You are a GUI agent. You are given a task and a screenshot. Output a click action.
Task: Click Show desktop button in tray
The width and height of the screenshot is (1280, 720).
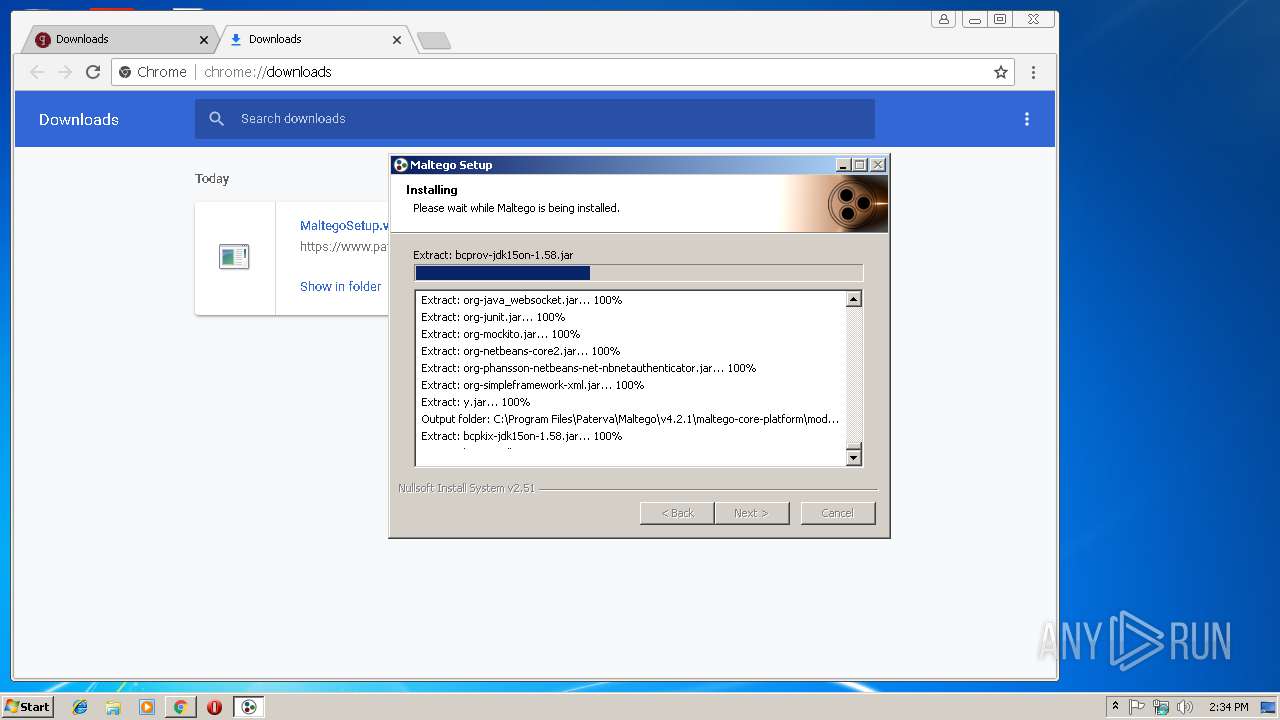pos(1268,707)
